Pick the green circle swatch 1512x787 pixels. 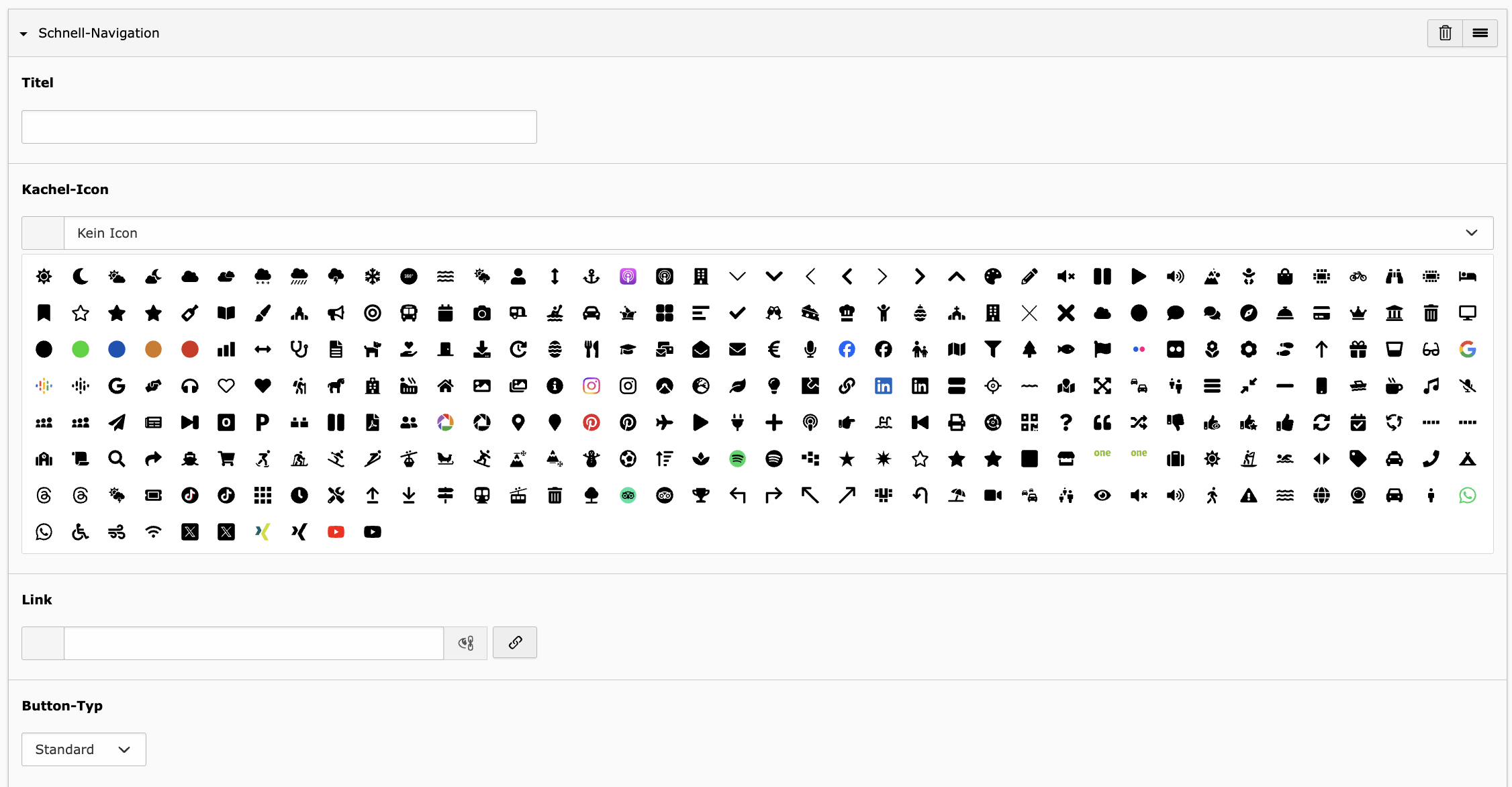point(80,349)
